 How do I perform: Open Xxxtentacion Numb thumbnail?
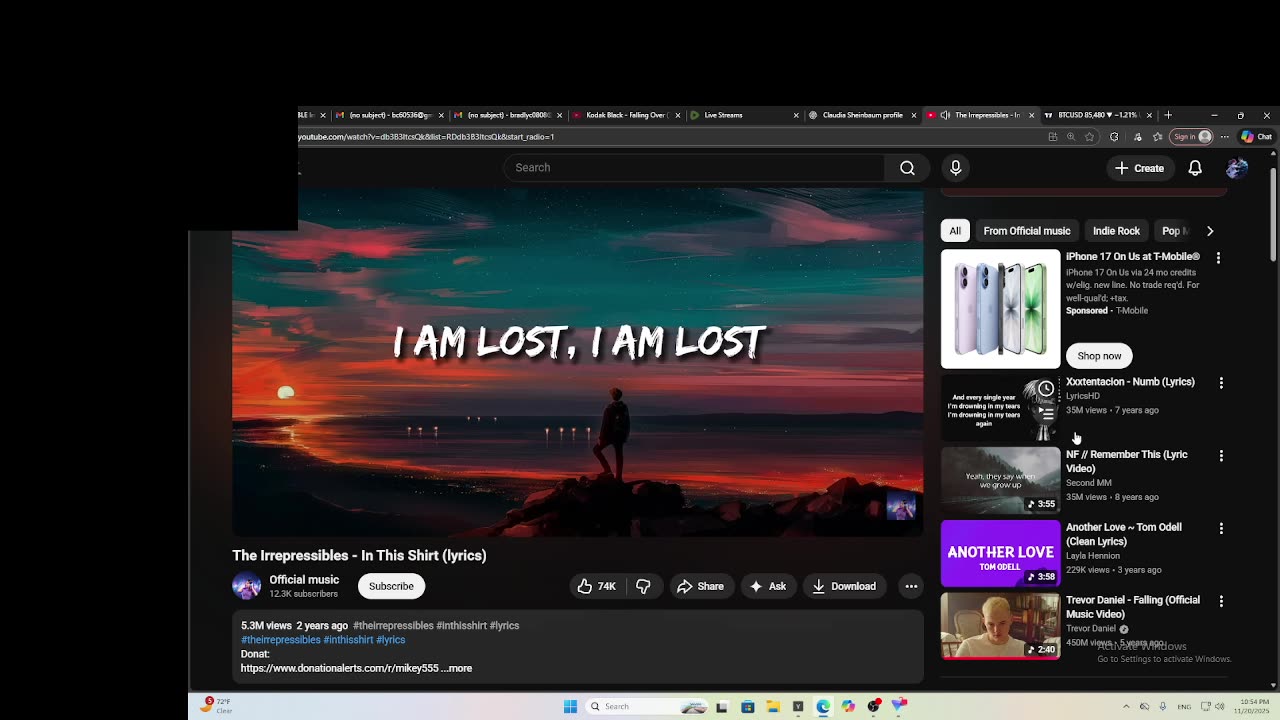[1000, 408]
